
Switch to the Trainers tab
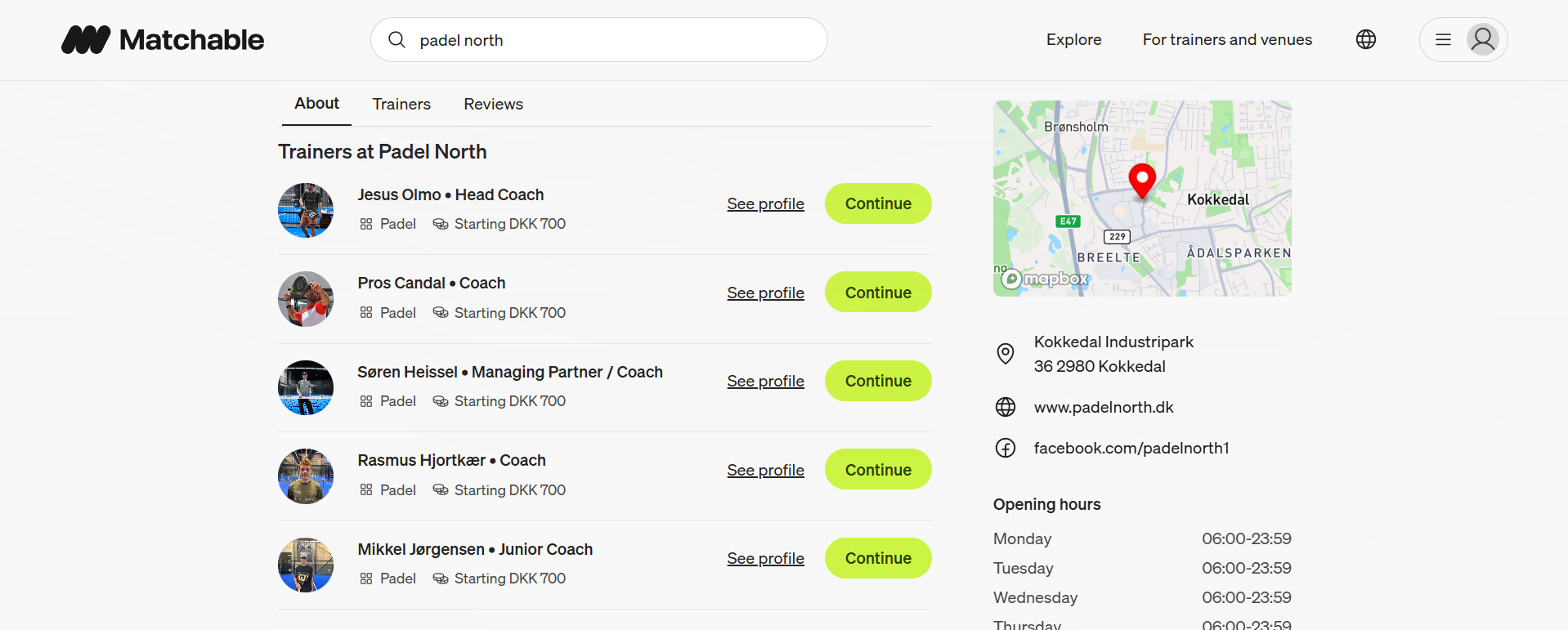(401, 104)
